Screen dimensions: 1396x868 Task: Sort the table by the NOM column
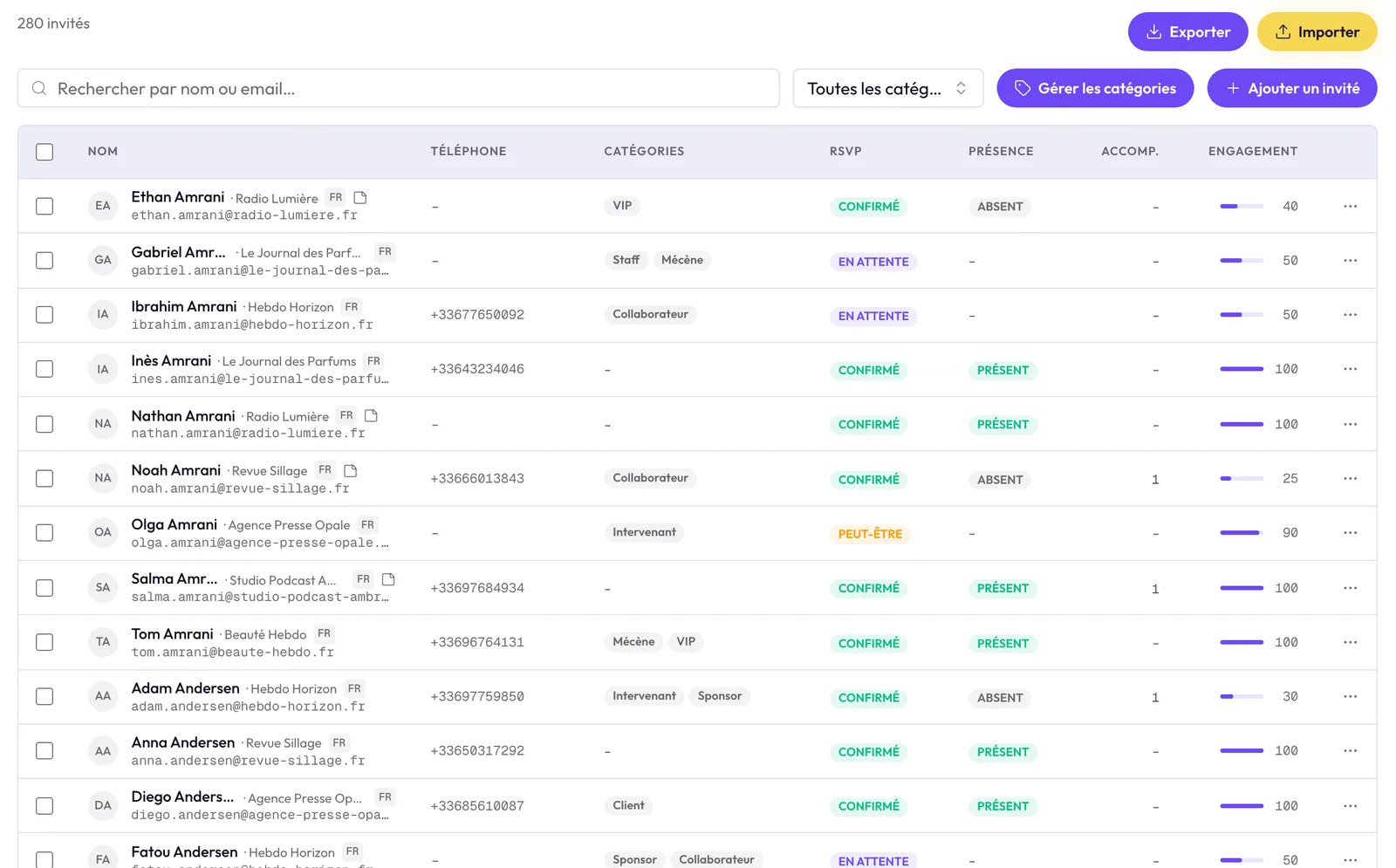(103, 152)
